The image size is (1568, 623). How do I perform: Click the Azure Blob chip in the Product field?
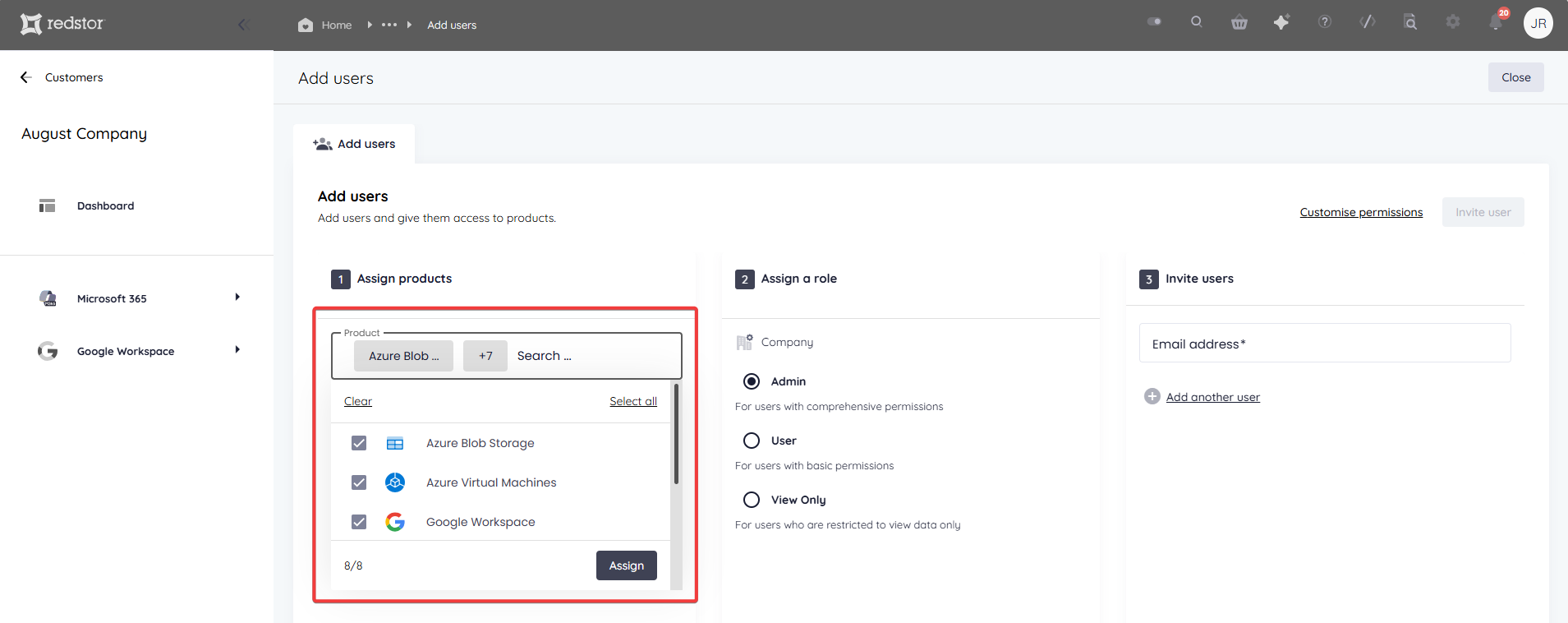(403, 356)
